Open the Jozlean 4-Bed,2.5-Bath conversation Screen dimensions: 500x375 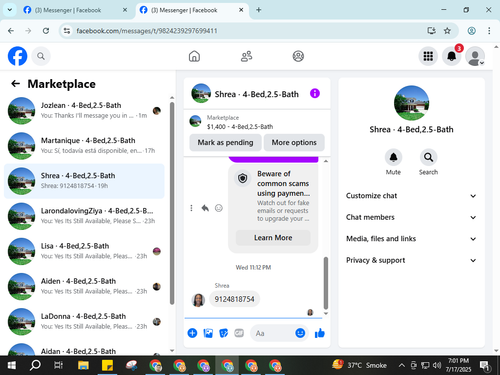click(x=84, y=111)
